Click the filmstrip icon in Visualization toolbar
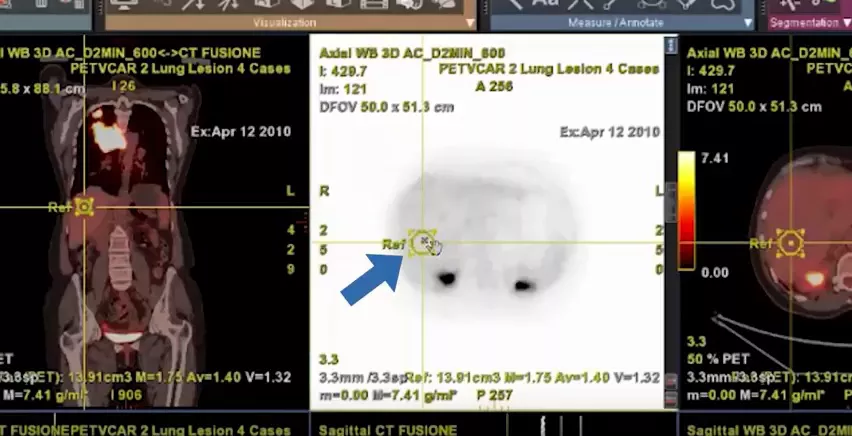 point(374,4)
